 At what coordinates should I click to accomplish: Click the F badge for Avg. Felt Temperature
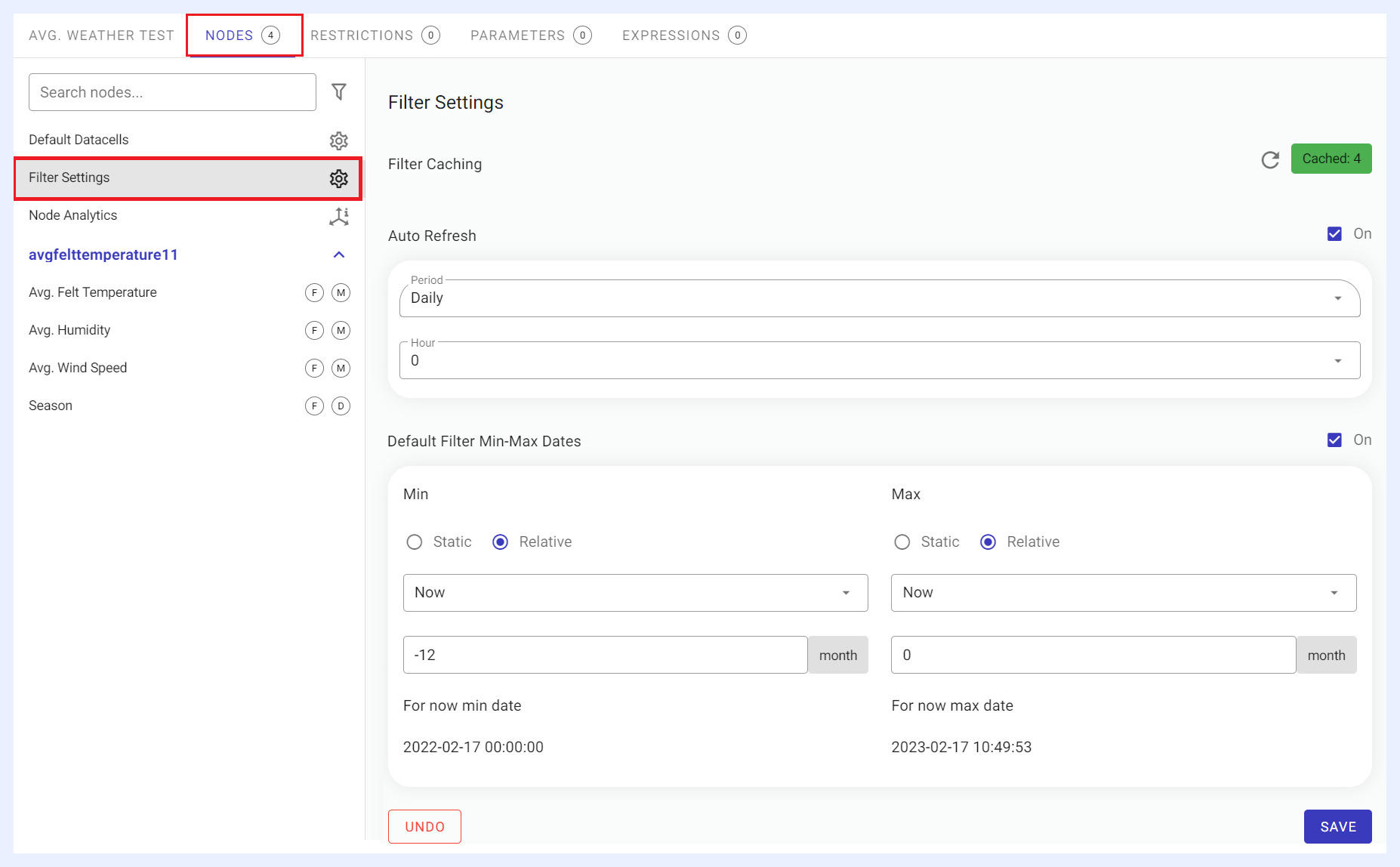(314, 292)
